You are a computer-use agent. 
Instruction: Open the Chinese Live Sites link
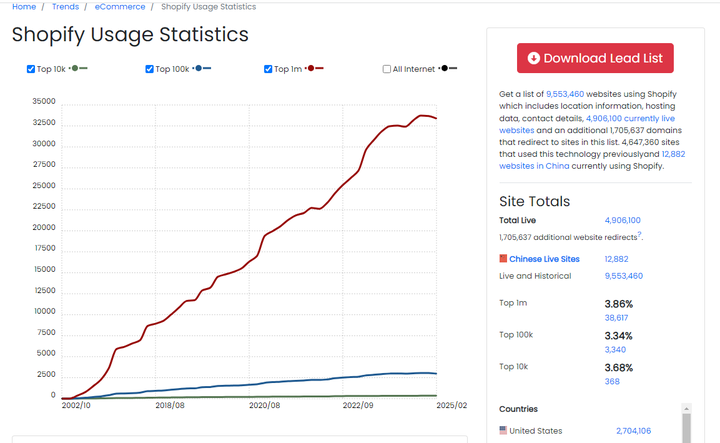tap(544, 259)
